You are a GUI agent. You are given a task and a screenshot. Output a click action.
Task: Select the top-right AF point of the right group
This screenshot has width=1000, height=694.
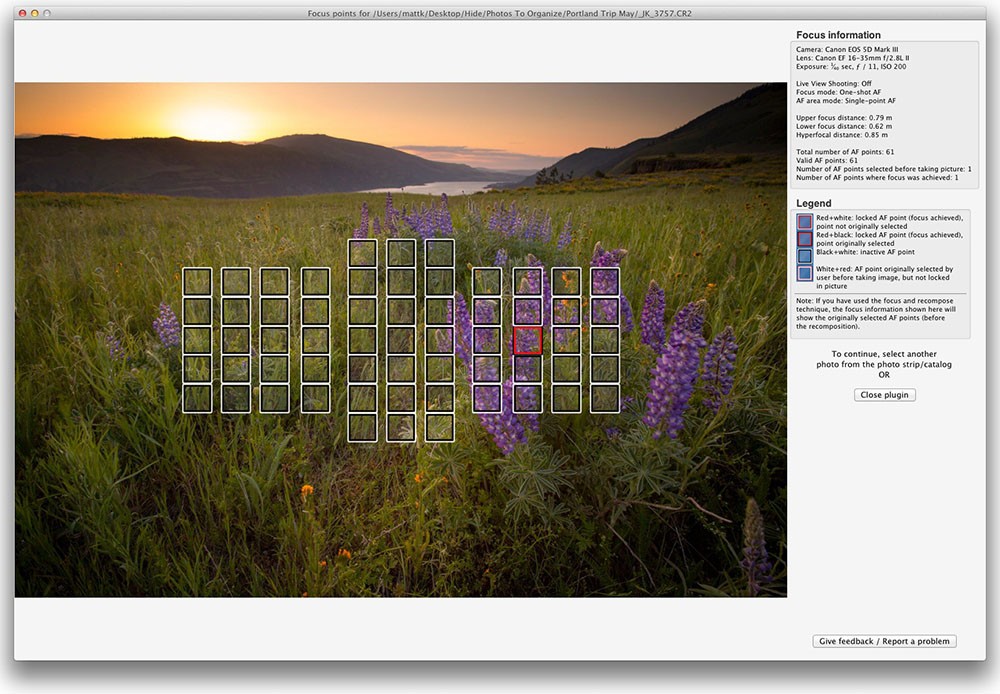pyautogui.click(x=604, y=282)
